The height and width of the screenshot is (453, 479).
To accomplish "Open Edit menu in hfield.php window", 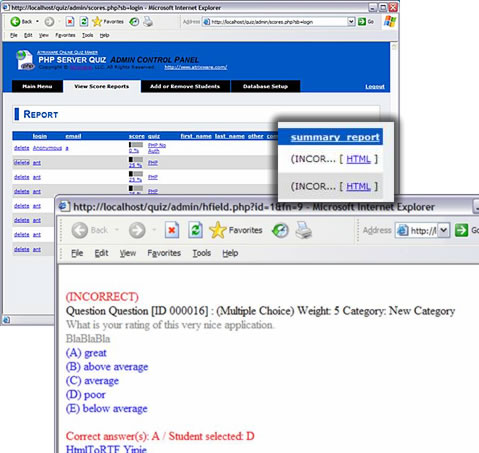I will (x=101, y=253).
